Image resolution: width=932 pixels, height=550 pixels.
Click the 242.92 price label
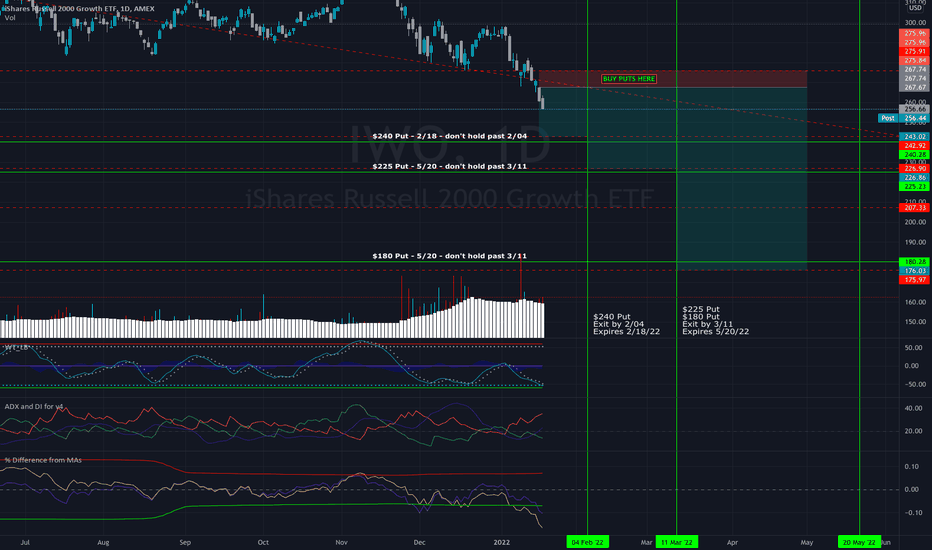915,146
